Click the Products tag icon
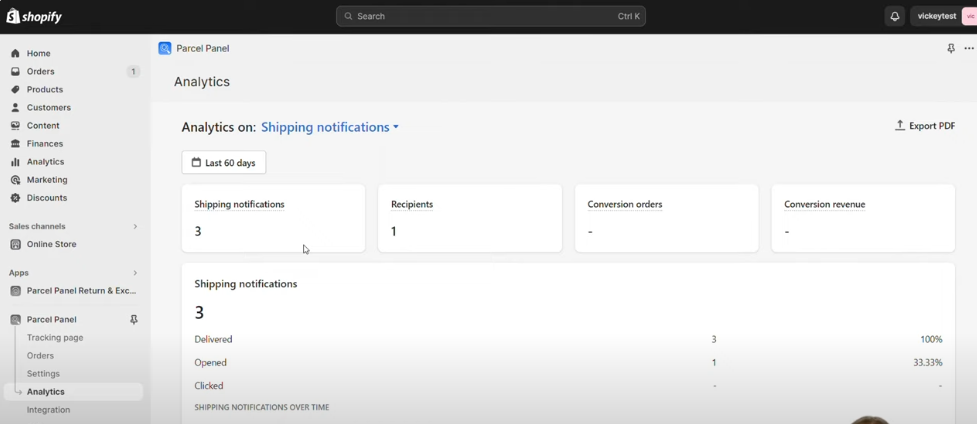The width and height of the screenshot is (977, 424). point(16,90)
